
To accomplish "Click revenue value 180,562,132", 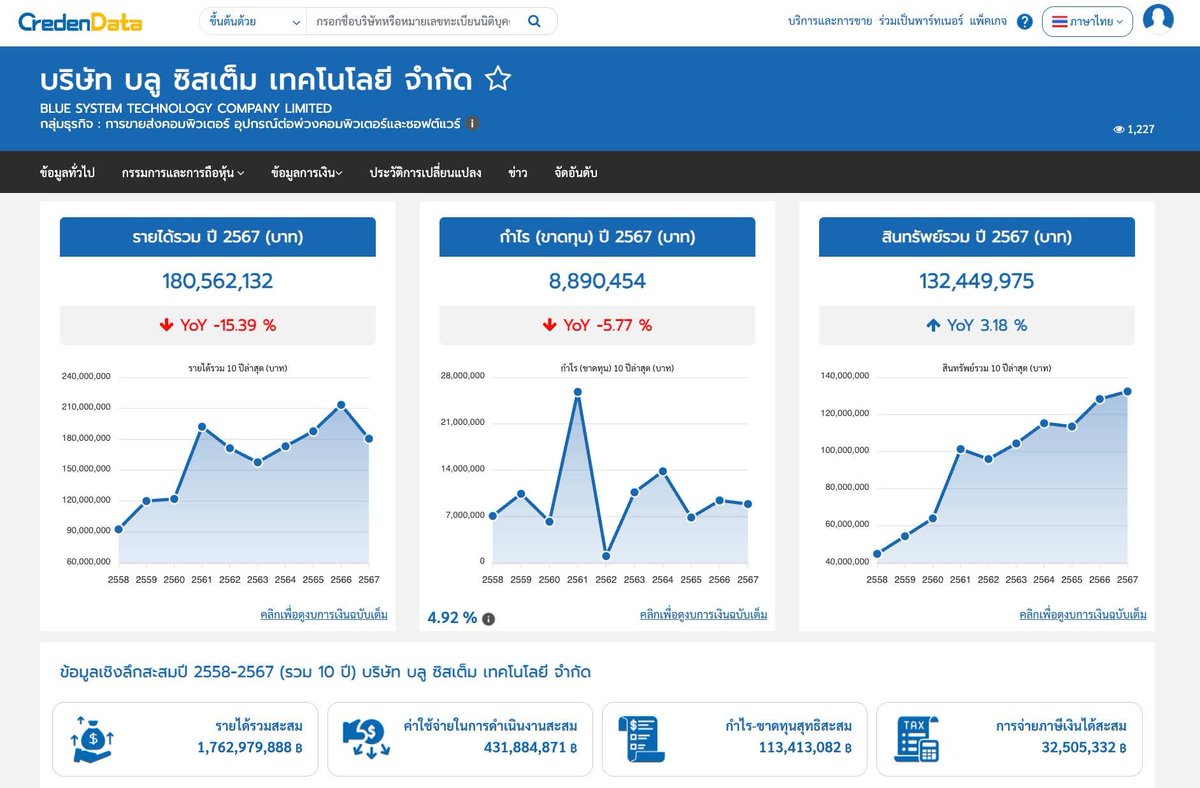I will pos(218,281).
